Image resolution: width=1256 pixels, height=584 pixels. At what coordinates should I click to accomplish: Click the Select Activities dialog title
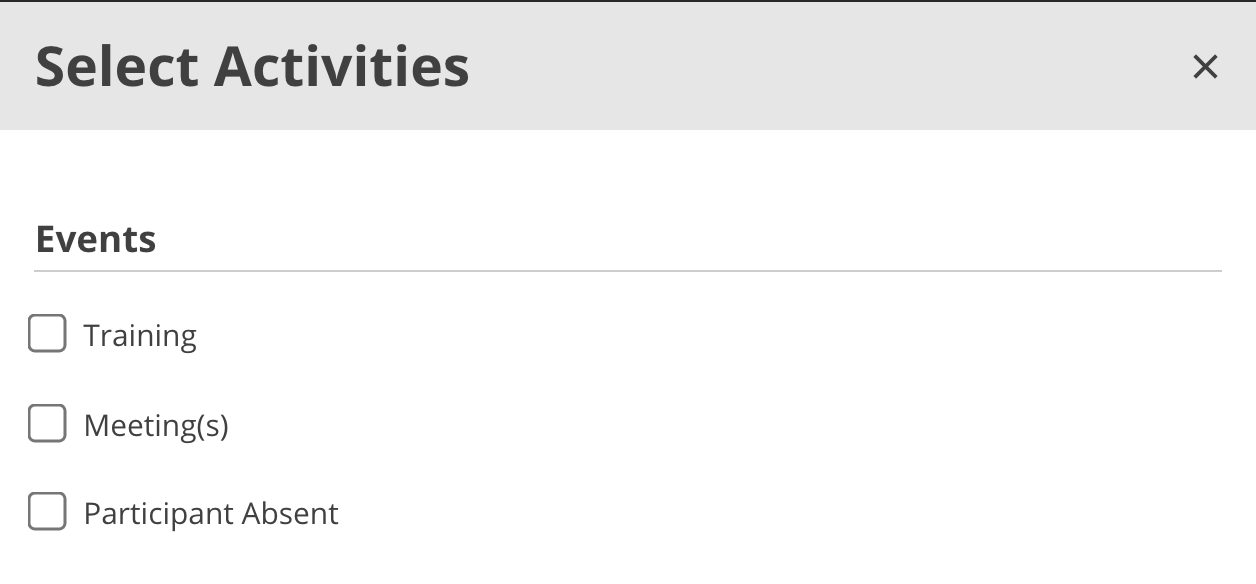(252, 66)
